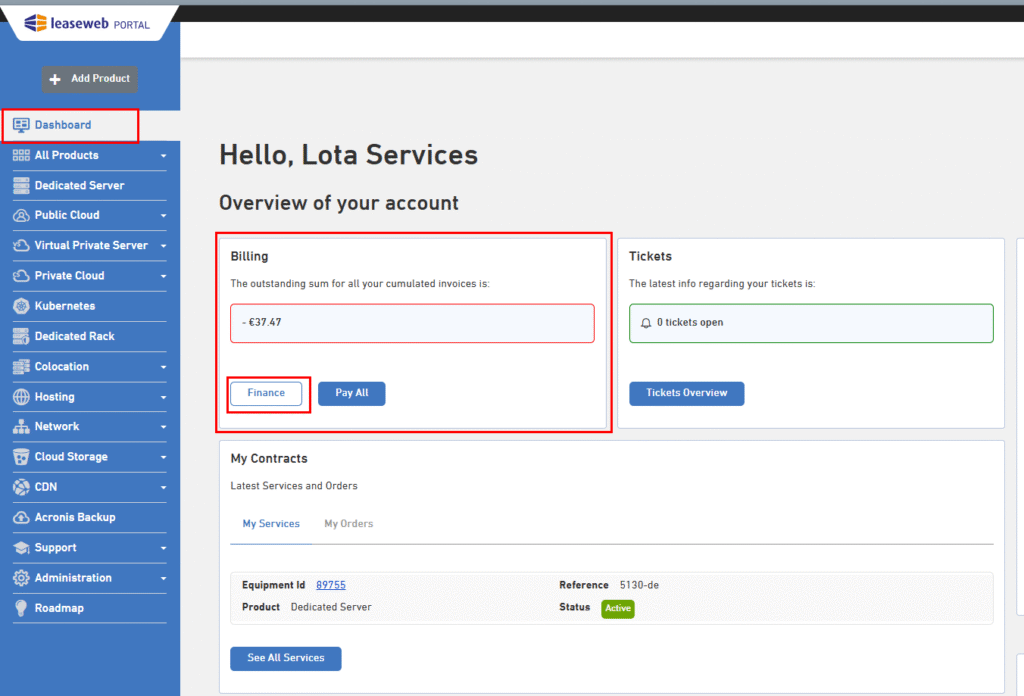Click the bell icon beside tickets open
Image resolution: width=1024 pixels, height=696 pixels.
click(x=646, y=323)
